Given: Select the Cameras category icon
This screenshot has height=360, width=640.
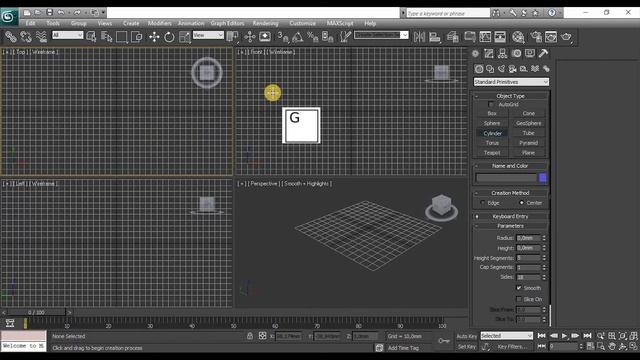Looking at the screenshot, I should 512,69.
